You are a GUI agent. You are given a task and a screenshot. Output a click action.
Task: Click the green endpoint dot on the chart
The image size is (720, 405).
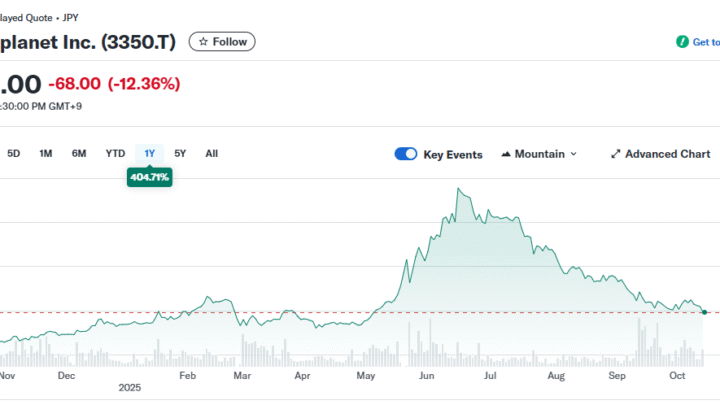(x=704, y=312)
